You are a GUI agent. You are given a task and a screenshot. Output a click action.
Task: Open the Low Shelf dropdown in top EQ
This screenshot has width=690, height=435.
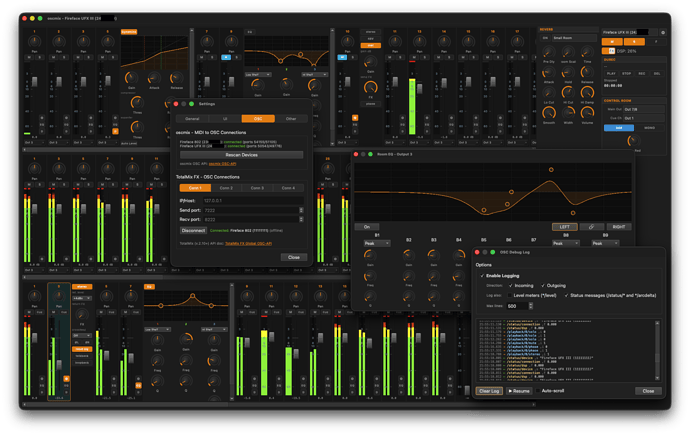258,75
